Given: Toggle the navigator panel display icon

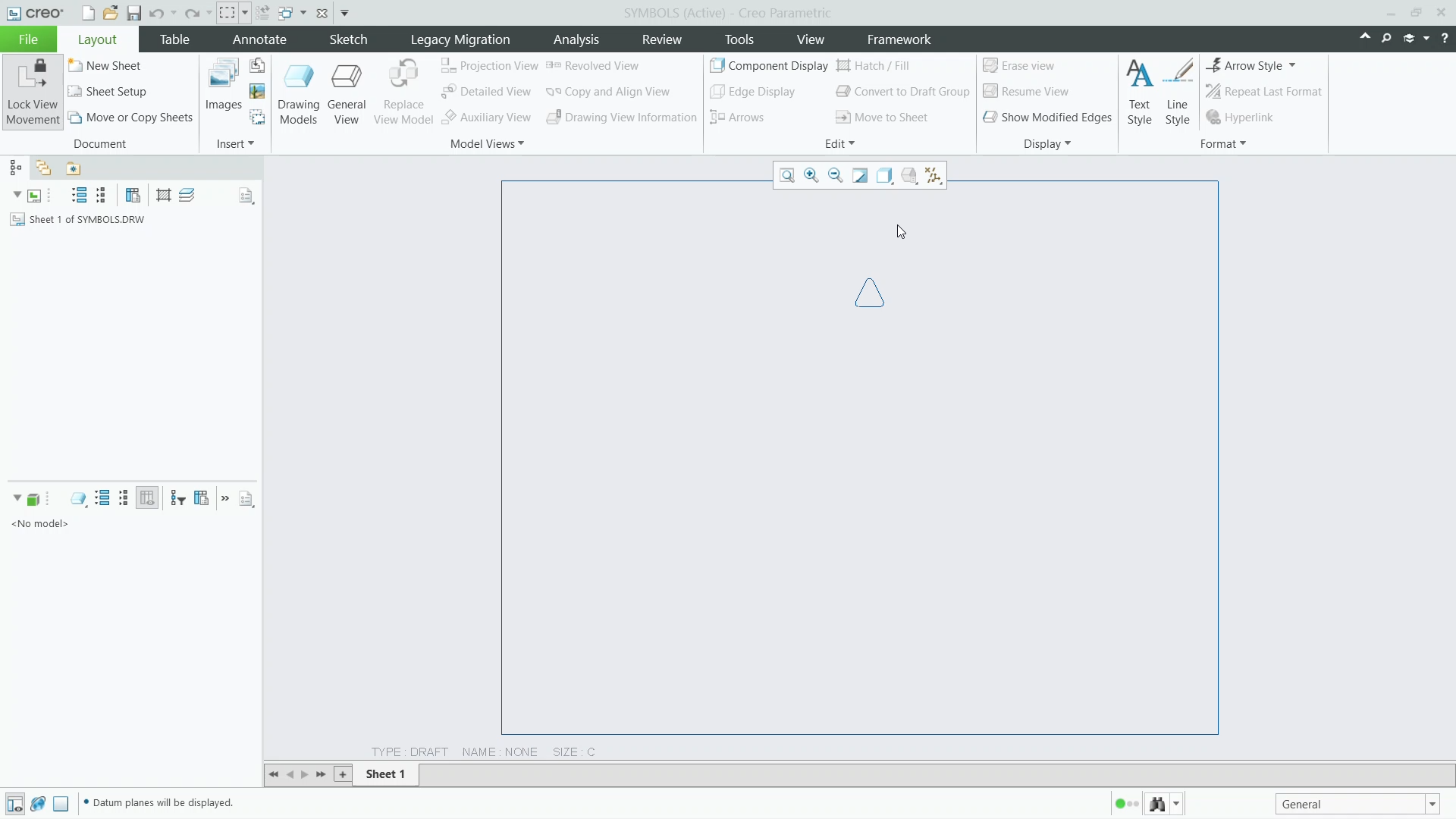Looking at the screenshot, I should tap(14, 804).
